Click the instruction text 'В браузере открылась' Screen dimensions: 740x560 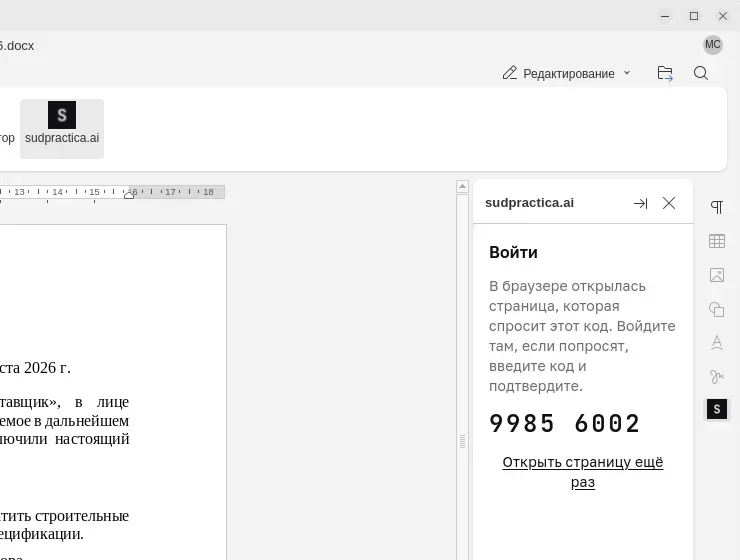(567, 286)
